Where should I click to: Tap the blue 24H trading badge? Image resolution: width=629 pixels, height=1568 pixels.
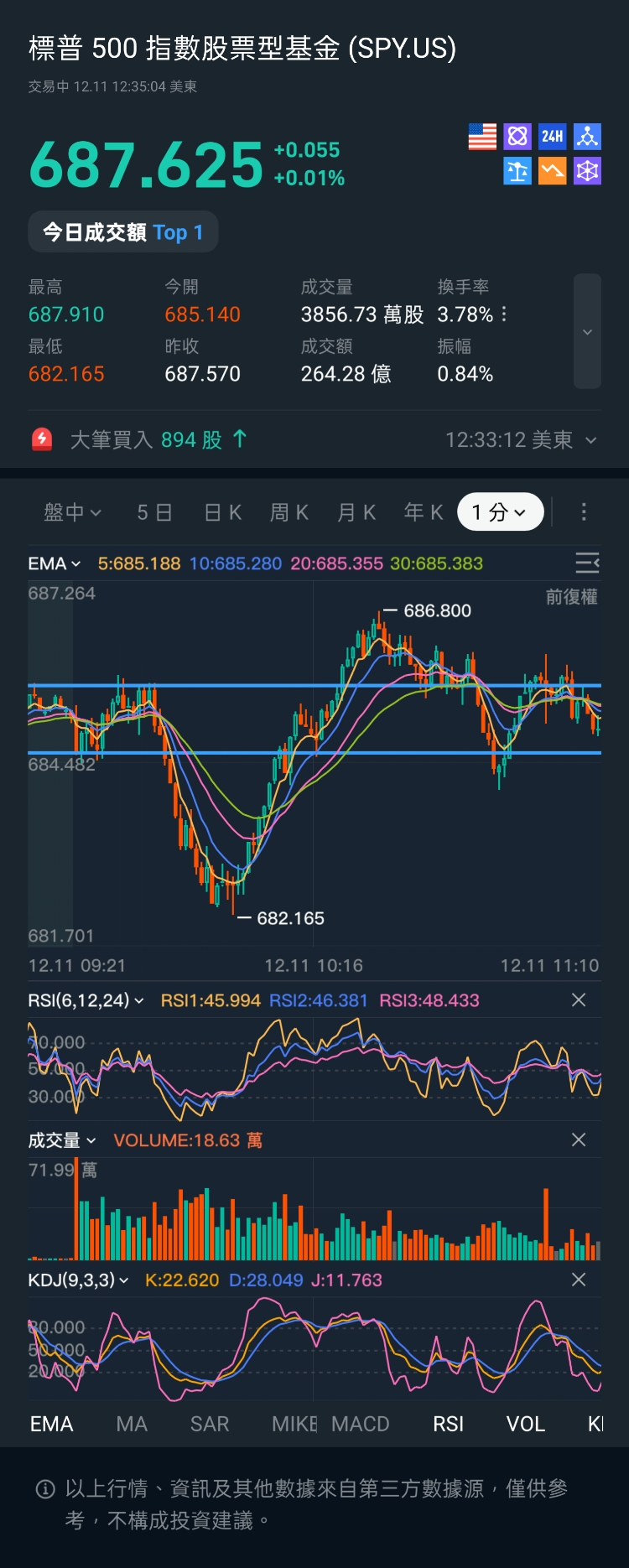[552, 137]
